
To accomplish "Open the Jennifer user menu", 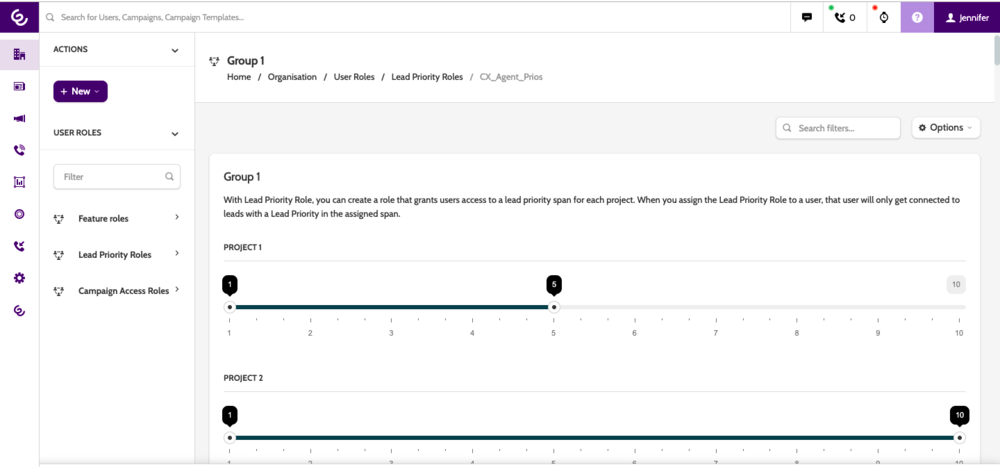I will pyautogui.click(x=967, y=17).
